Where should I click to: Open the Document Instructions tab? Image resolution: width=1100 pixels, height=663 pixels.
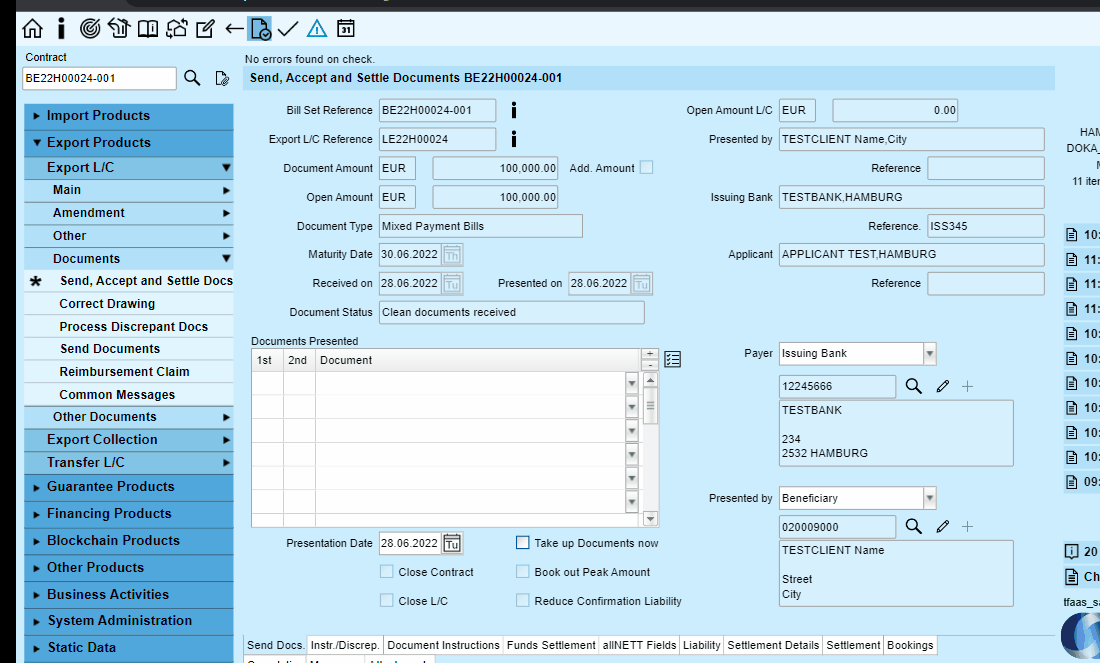(x=443, y=645)
